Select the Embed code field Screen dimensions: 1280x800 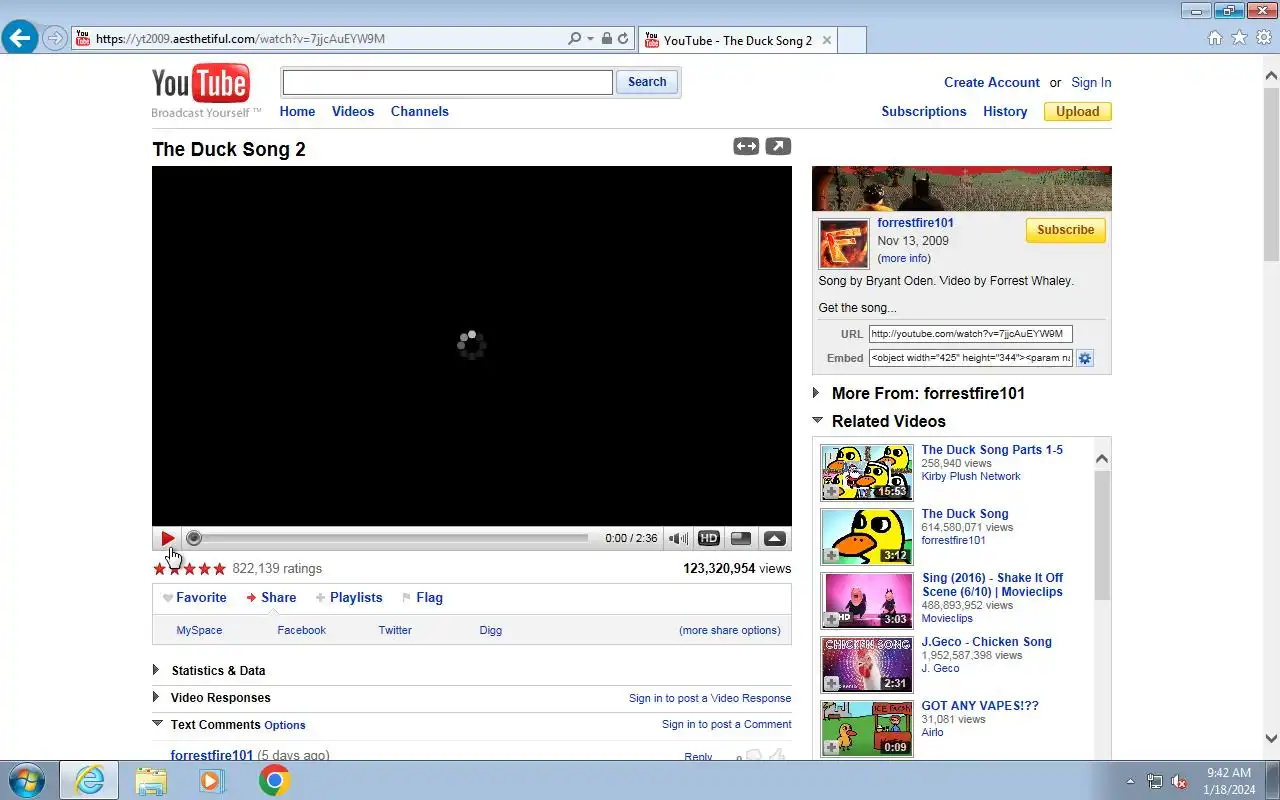click(970, 358)
